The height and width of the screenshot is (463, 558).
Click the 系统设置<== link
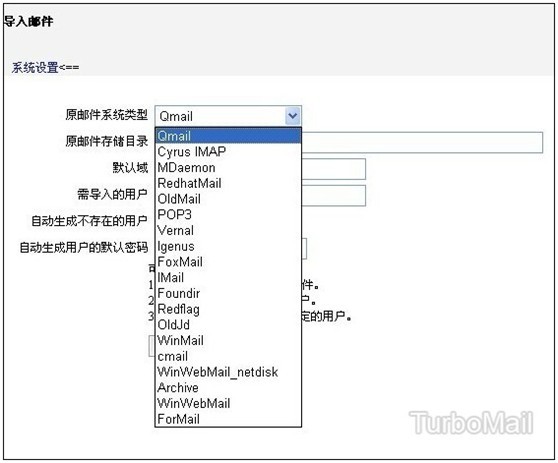pyautogui.click(x=45, y=67)
